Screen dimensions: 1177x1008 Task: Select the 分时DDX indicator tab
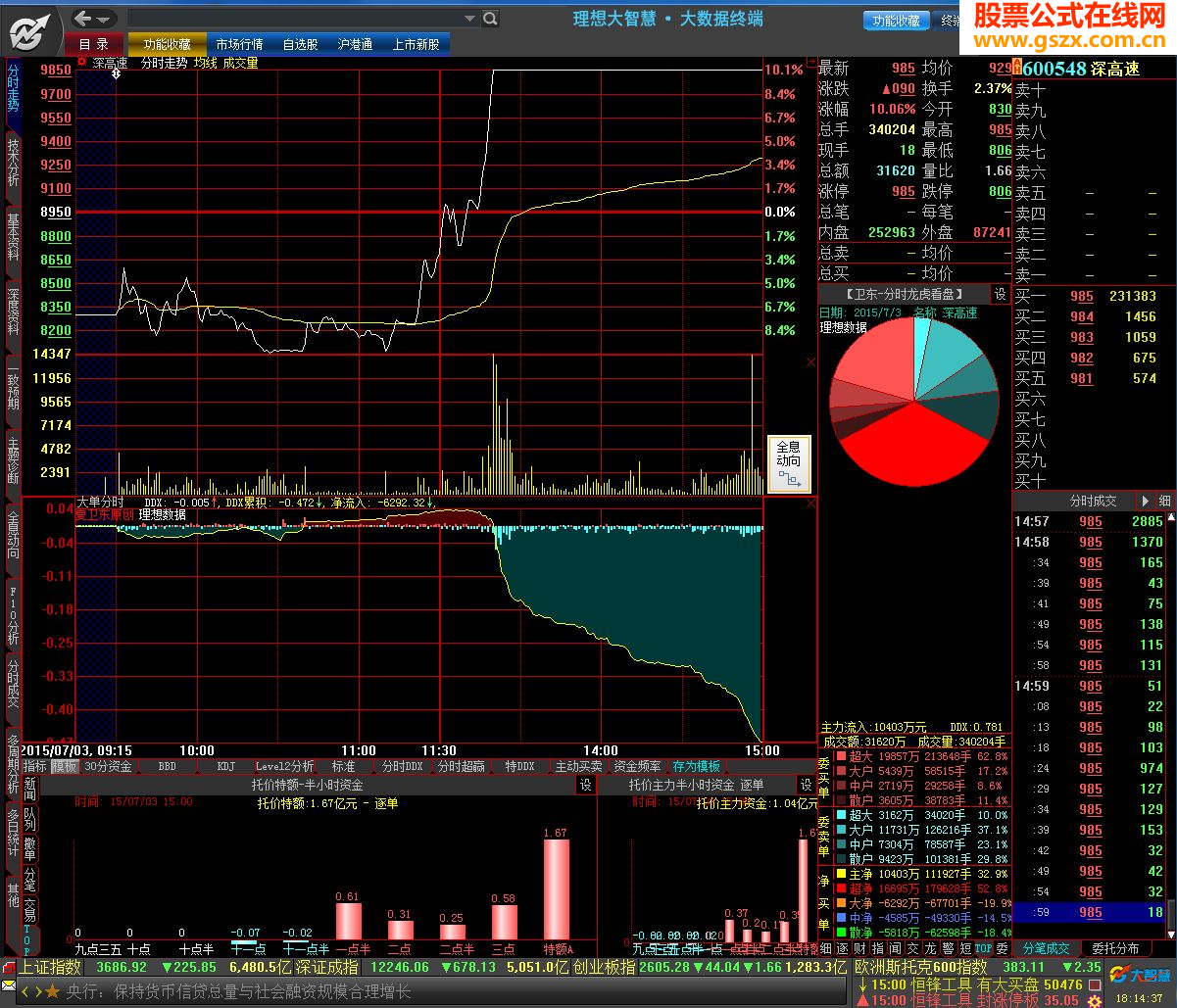[x=402, y=766]
